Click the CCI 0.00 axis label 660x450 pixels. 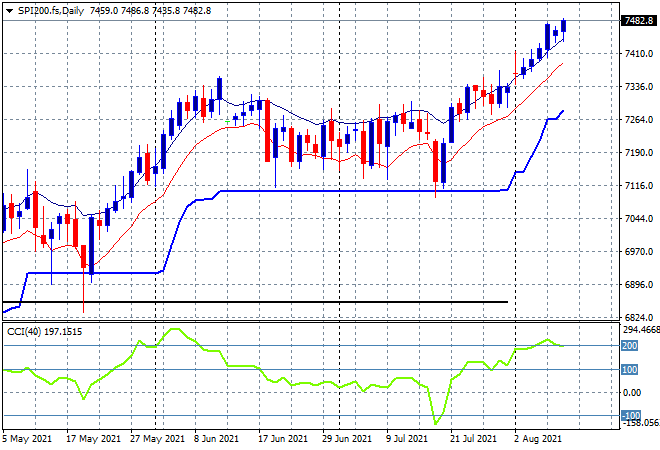[x=632, y=393]
